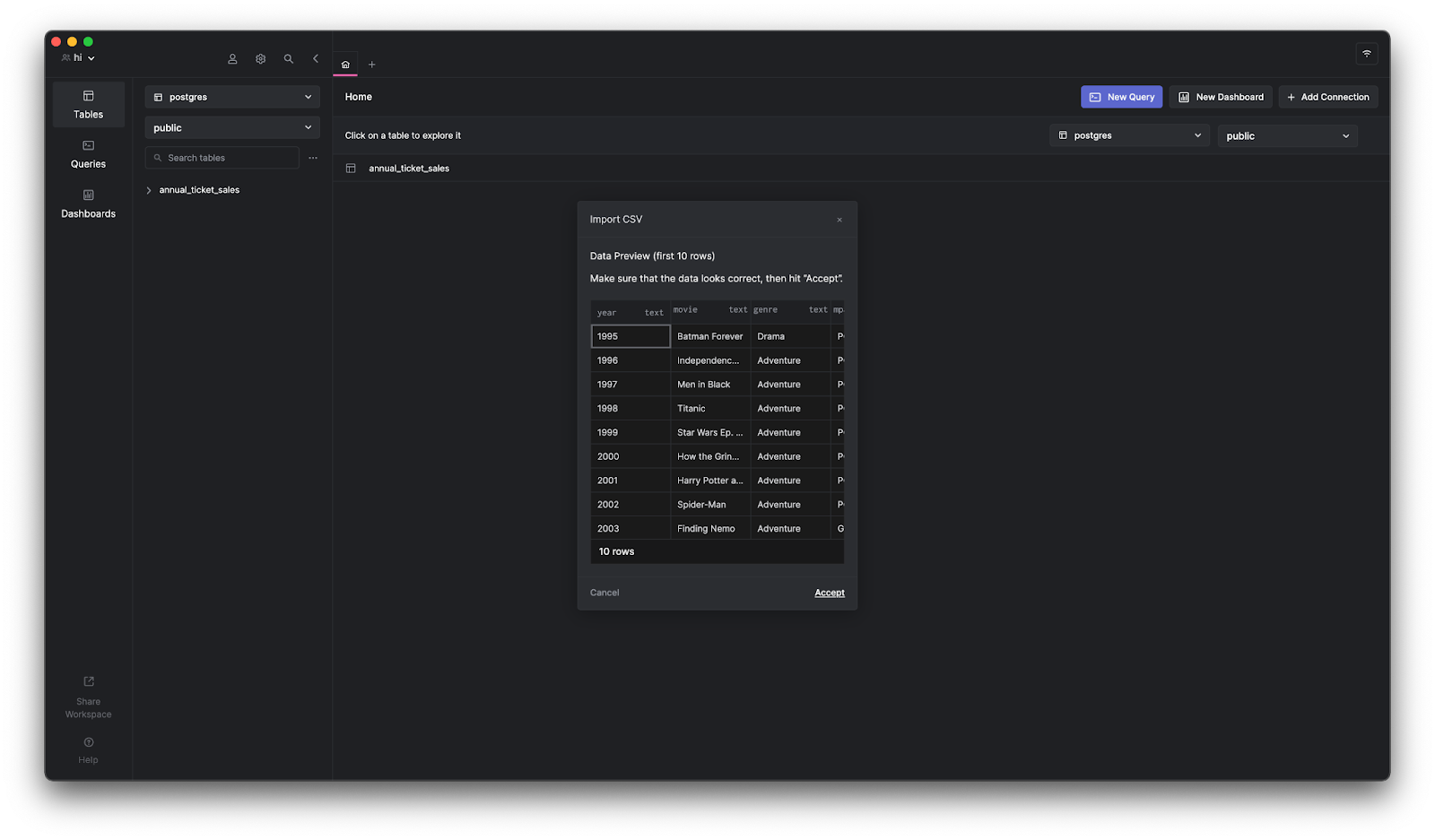Image resolution: width=1435 pixels, height=840 pixels.
Task: Select the Drama genre cell
Action: click(x=791, y=336)
